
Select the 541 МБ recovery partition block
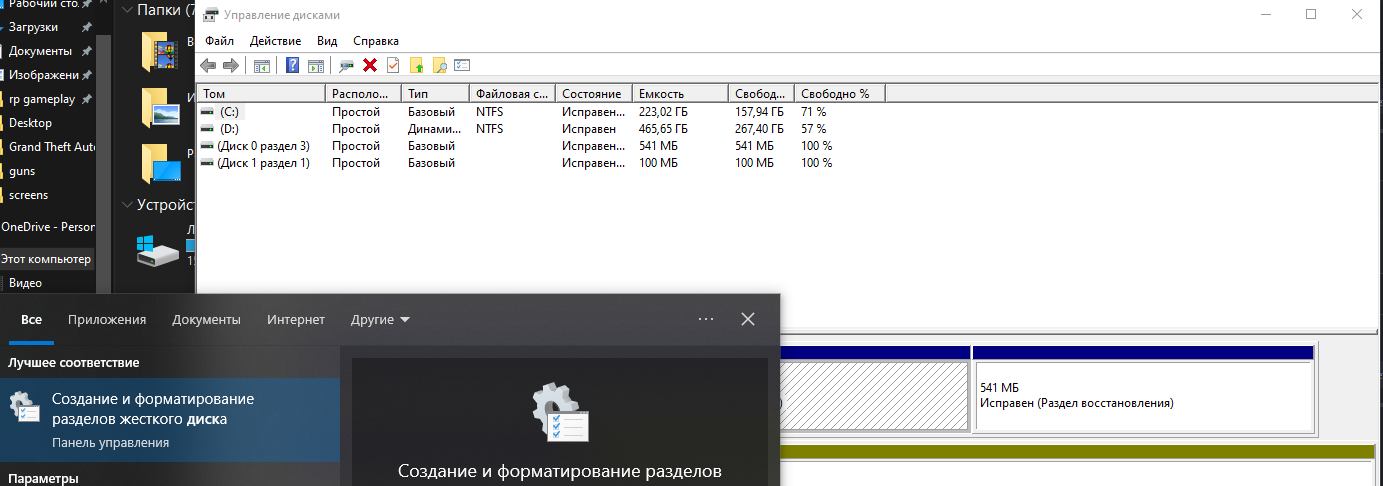1141,395
